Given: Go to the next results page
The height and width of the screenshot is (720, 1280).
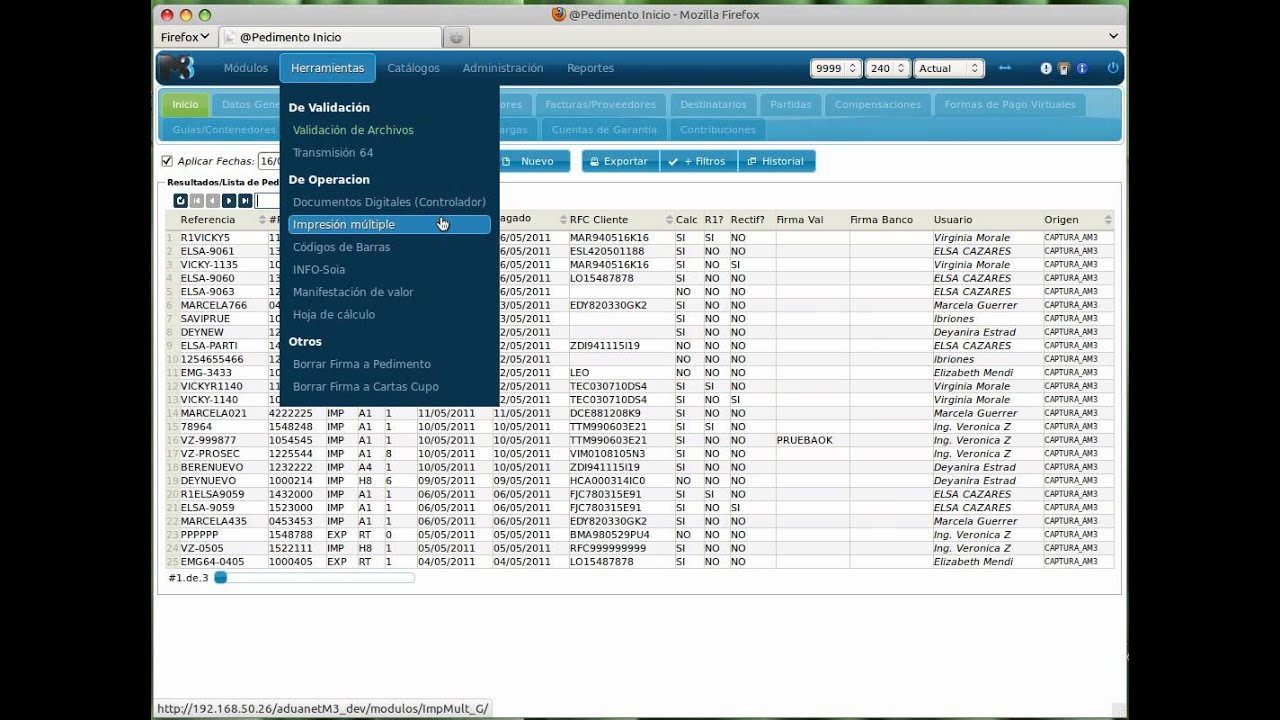Looking at the screenshot, I should (x=229, y=201).
